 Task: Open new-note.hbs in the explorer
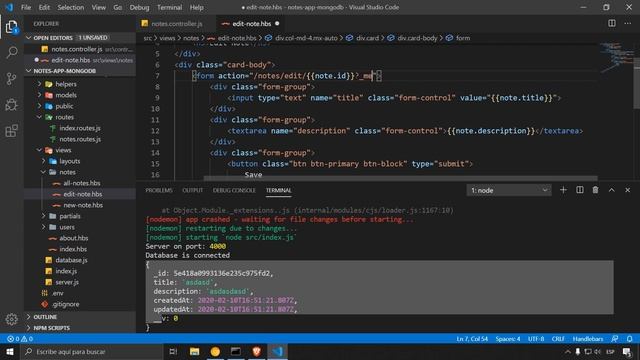[83, 205]
